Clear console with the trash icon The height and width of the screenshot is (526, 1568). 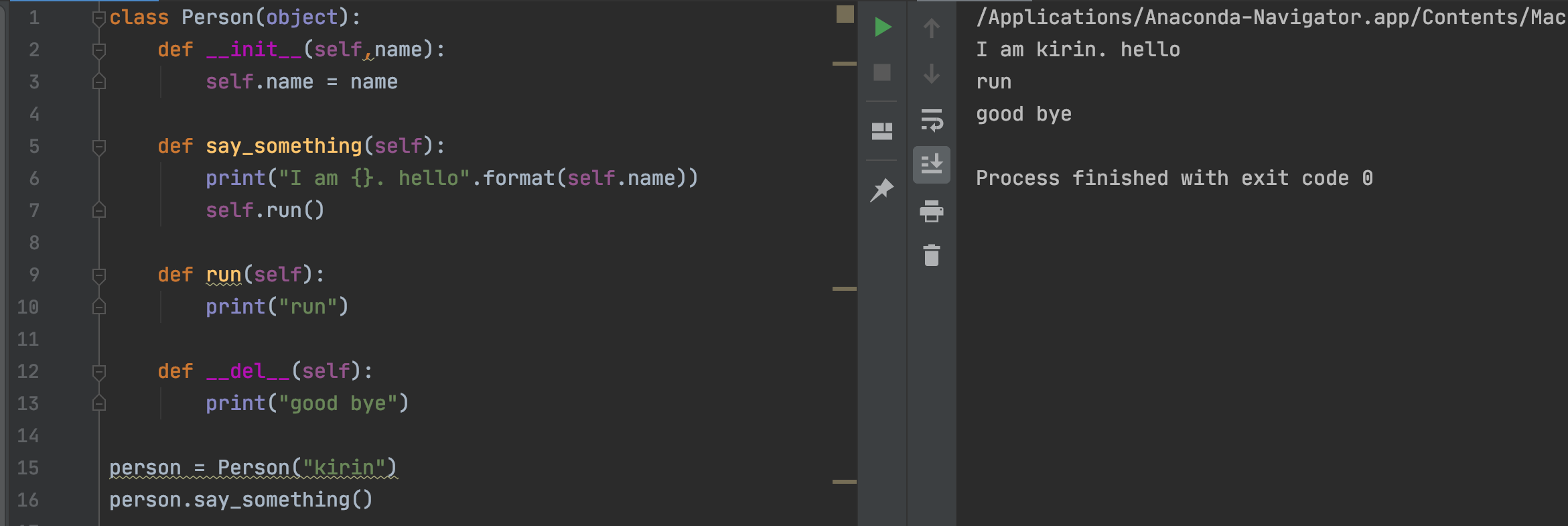click(932, 255)
